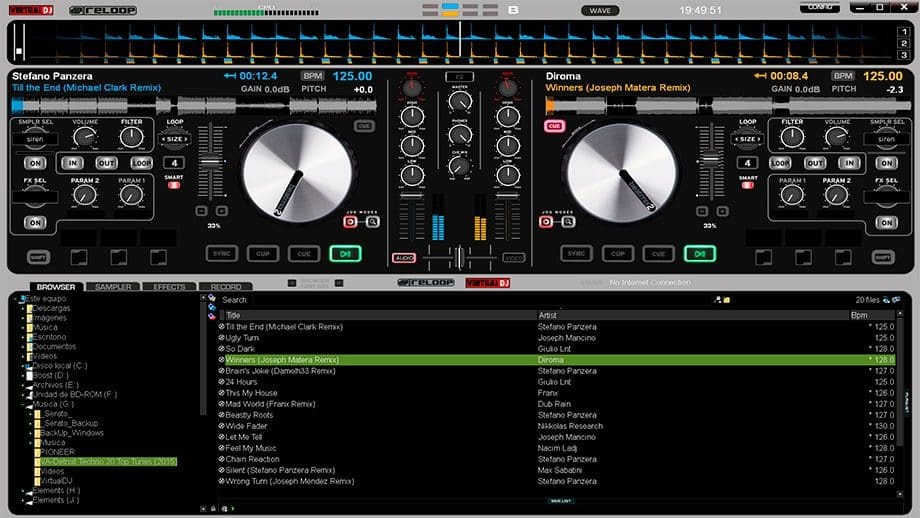
Task: Open left deck siren sampler selector
Action: pos(35,140)
